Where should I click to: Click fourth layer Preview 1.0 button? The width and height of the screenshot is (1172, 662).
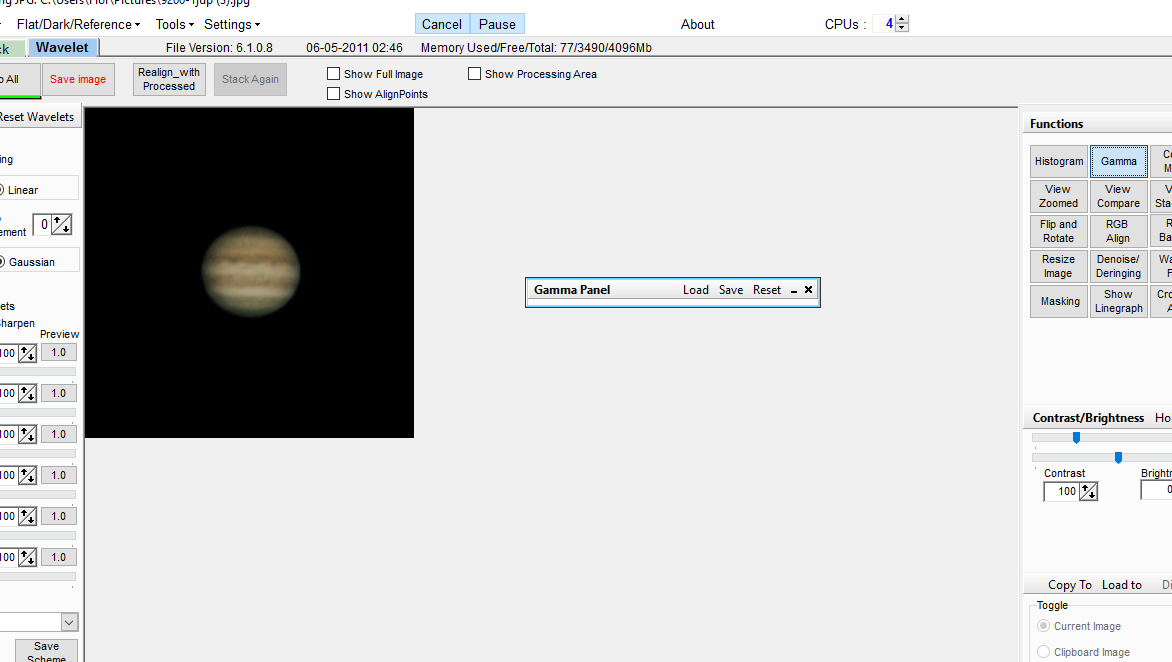click(x=58, y=475)
